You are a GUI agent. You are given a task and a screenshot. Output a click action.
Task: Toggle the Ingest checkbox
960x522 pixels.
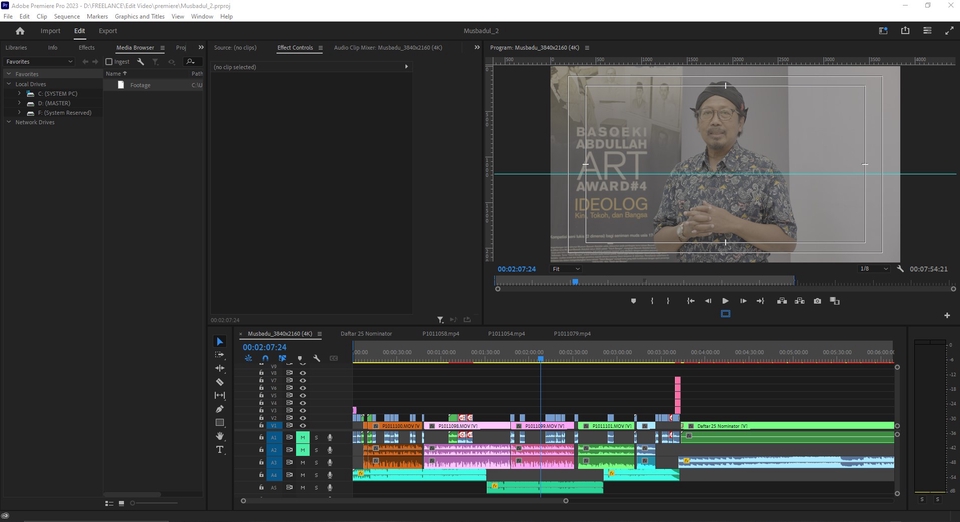pos(109,62)
